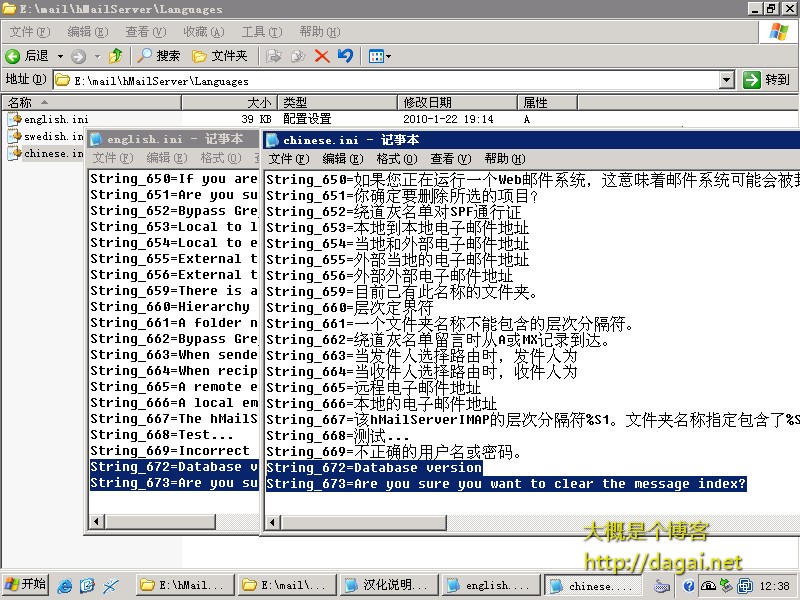Open Explorer View (查看) menu
This screenshot has width=800, height=600.
pos(146,32)
